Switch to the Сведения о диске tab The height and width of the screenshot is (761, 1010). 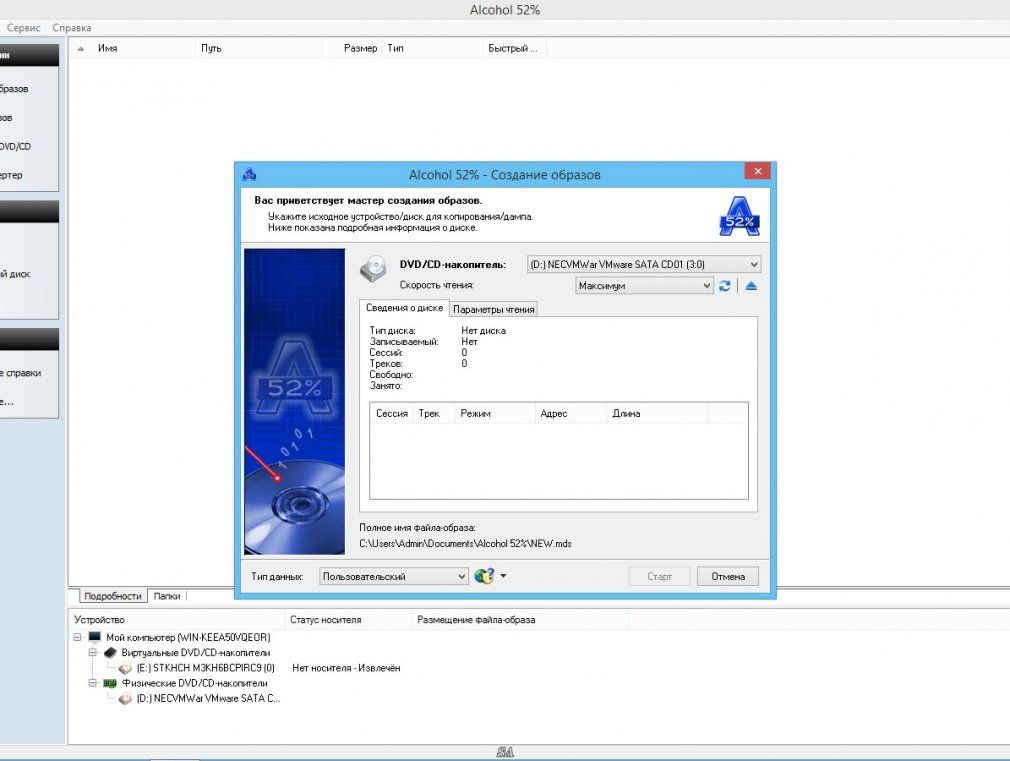click(x=405, y=308)
